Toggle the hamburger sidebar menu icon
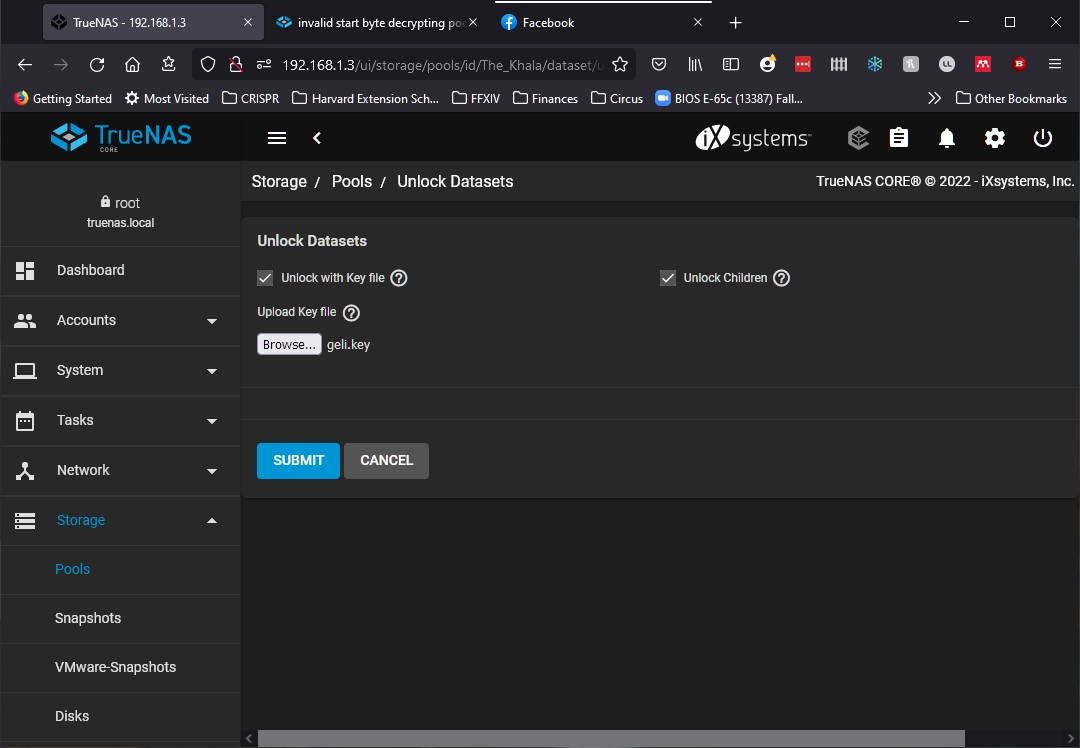 pyautogui.click(x=277, y=138)
